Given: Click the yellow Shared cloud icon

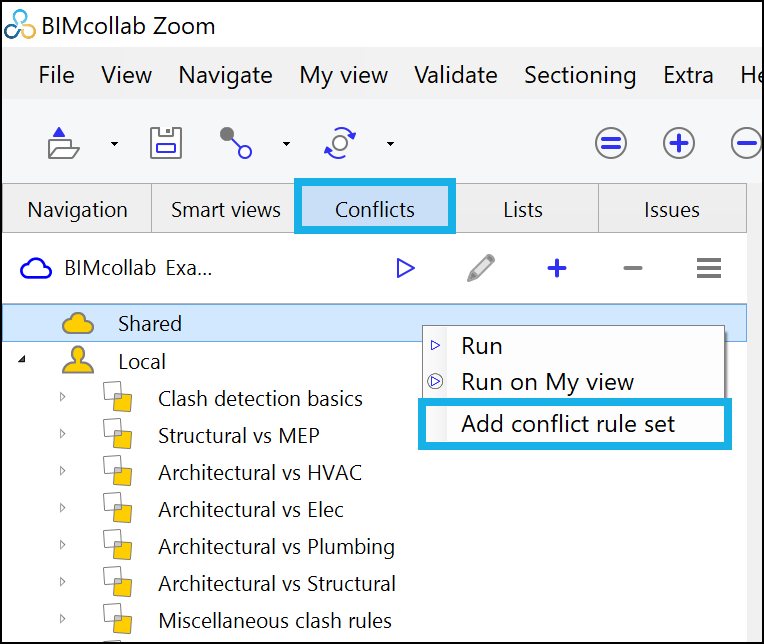Looking at the screenshot, I should click(78, 323).
